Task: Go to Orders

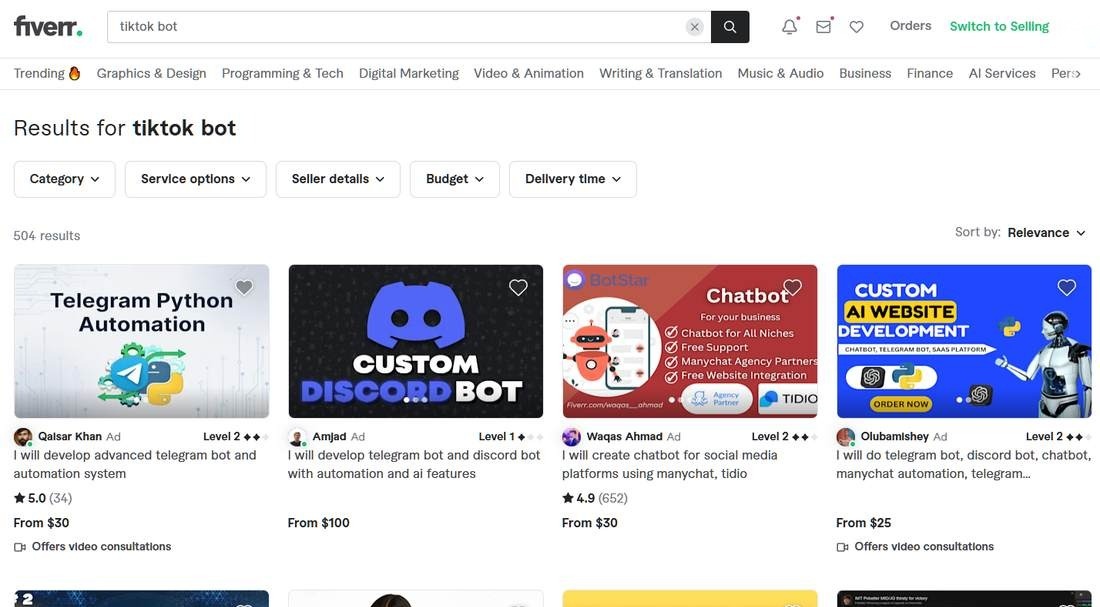Action: click(911, 26)
